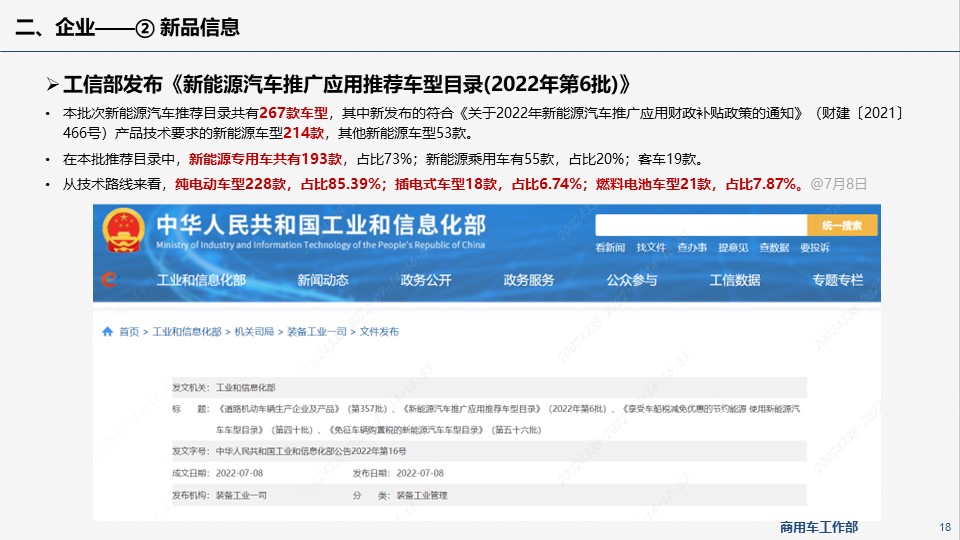Click the 发文字号 announcement number row
The image size is (960, 540).
[x=489, y=451]
